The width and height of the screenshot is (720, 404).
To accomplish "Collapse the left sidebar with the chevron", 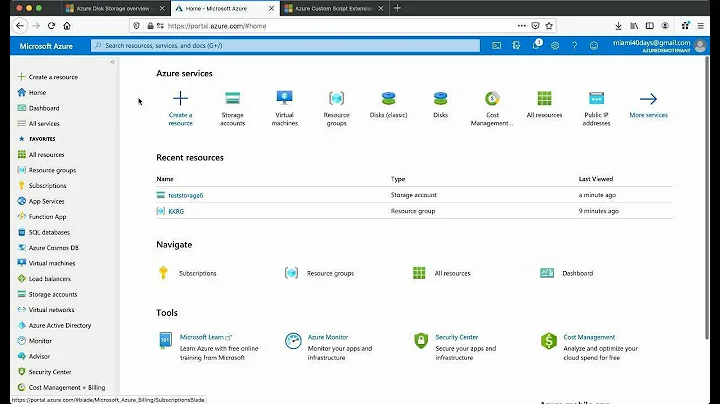I will coord(112,62).
